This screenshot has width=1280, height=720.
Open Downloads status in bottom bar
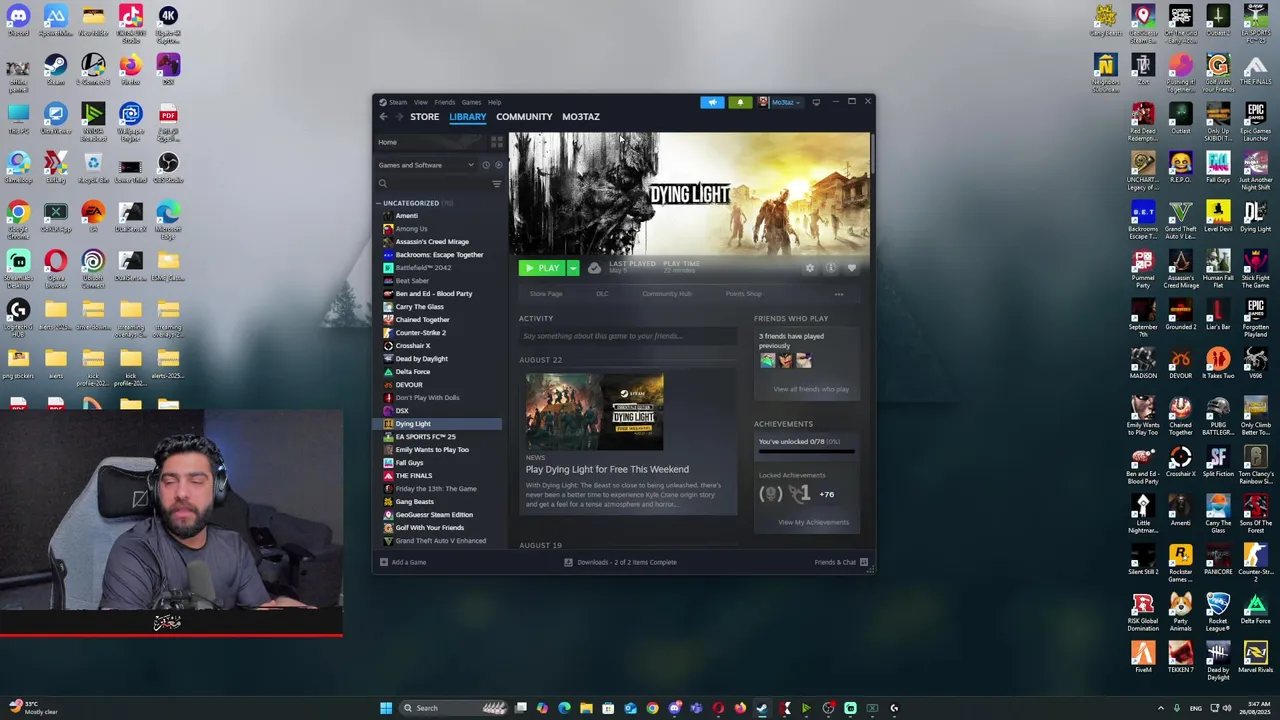(620, 562)
